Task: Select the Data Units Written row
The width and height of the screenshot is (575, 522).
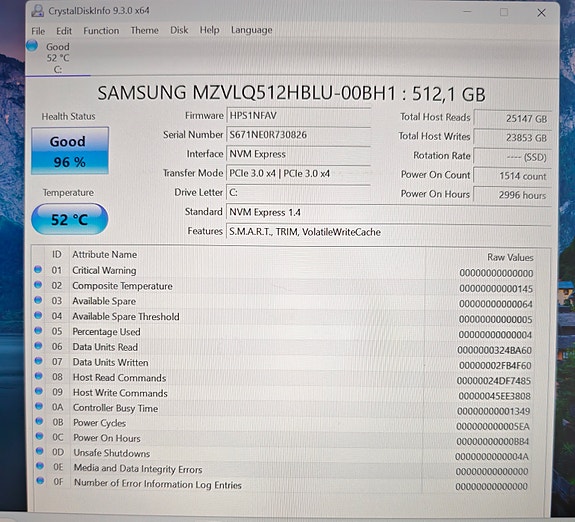Action: coord(290,363)
